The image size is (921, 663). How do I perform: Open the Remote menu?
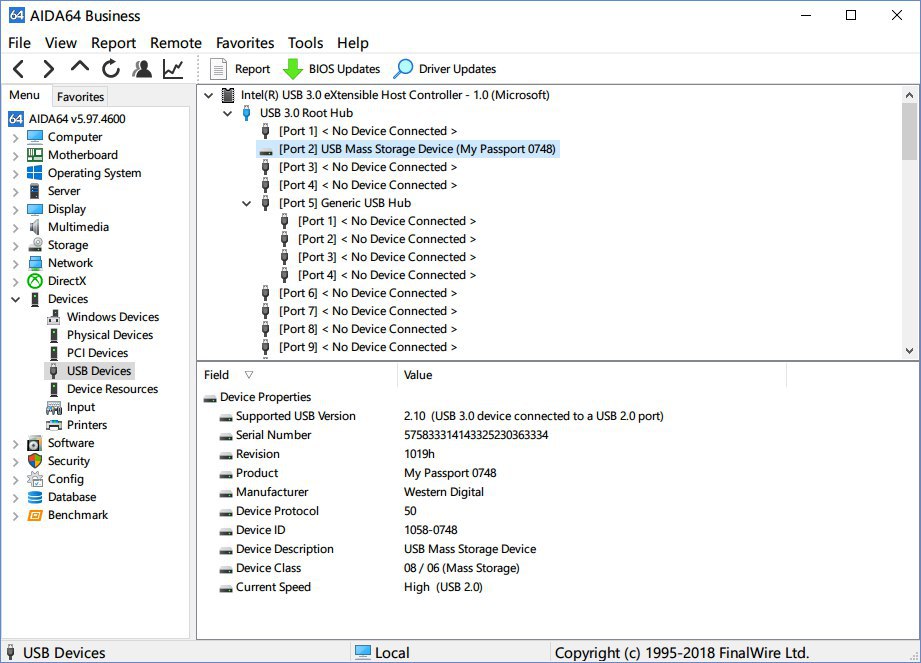click(176, 43)
